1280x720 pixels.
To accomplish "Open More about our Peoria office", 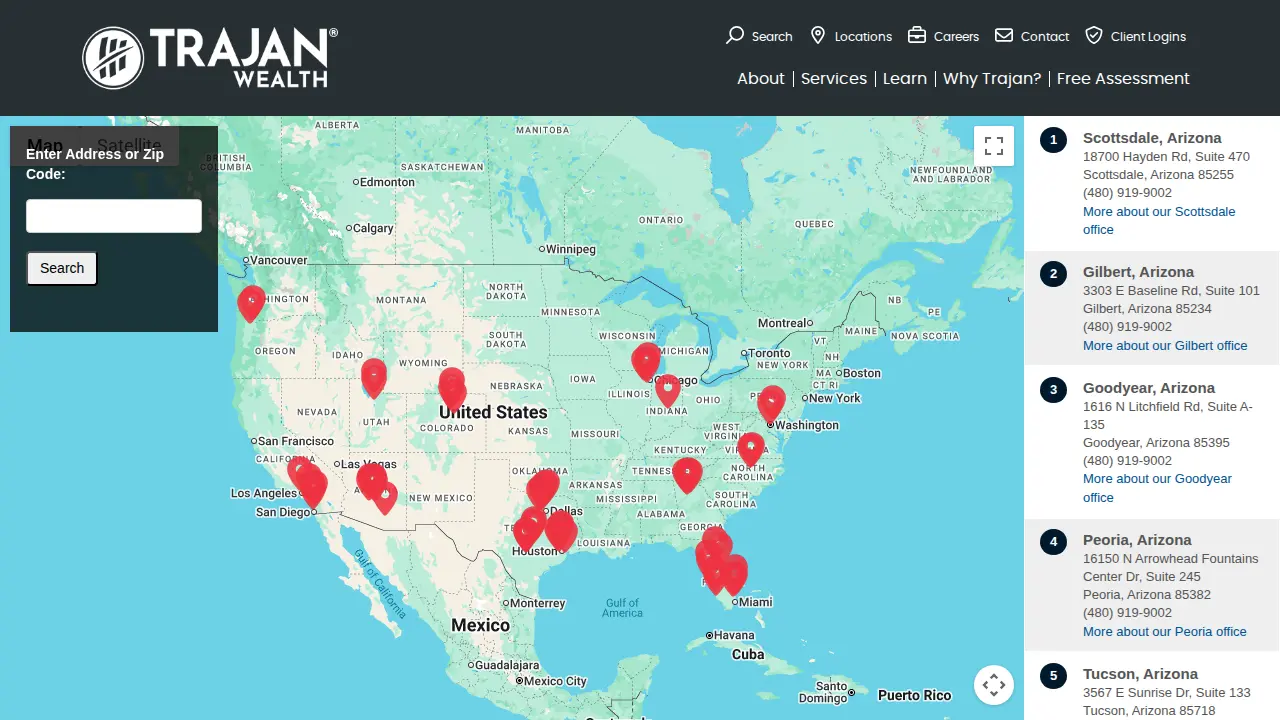I will pyautogui.click(x=1165, y=632).
